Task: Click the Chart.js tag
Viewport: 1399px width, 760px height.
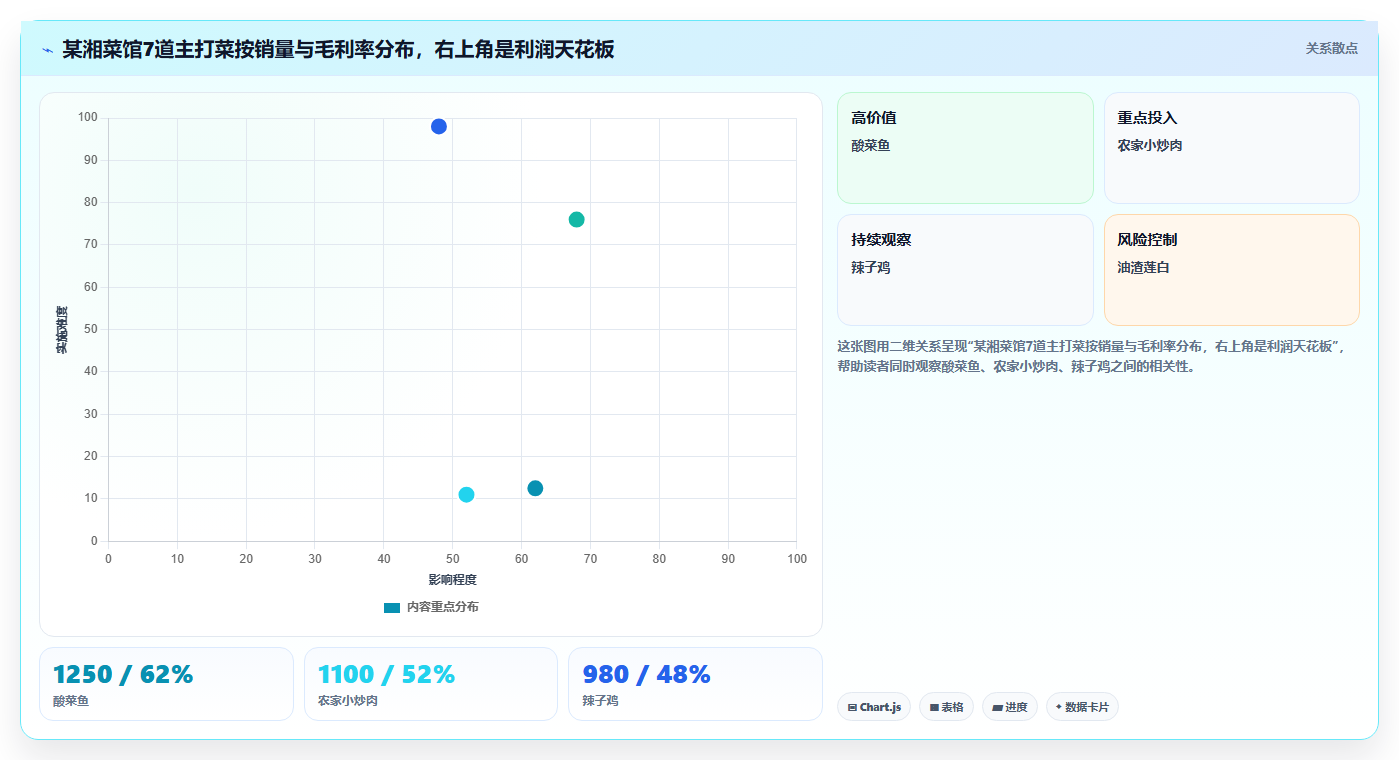Action: point(874,707)
